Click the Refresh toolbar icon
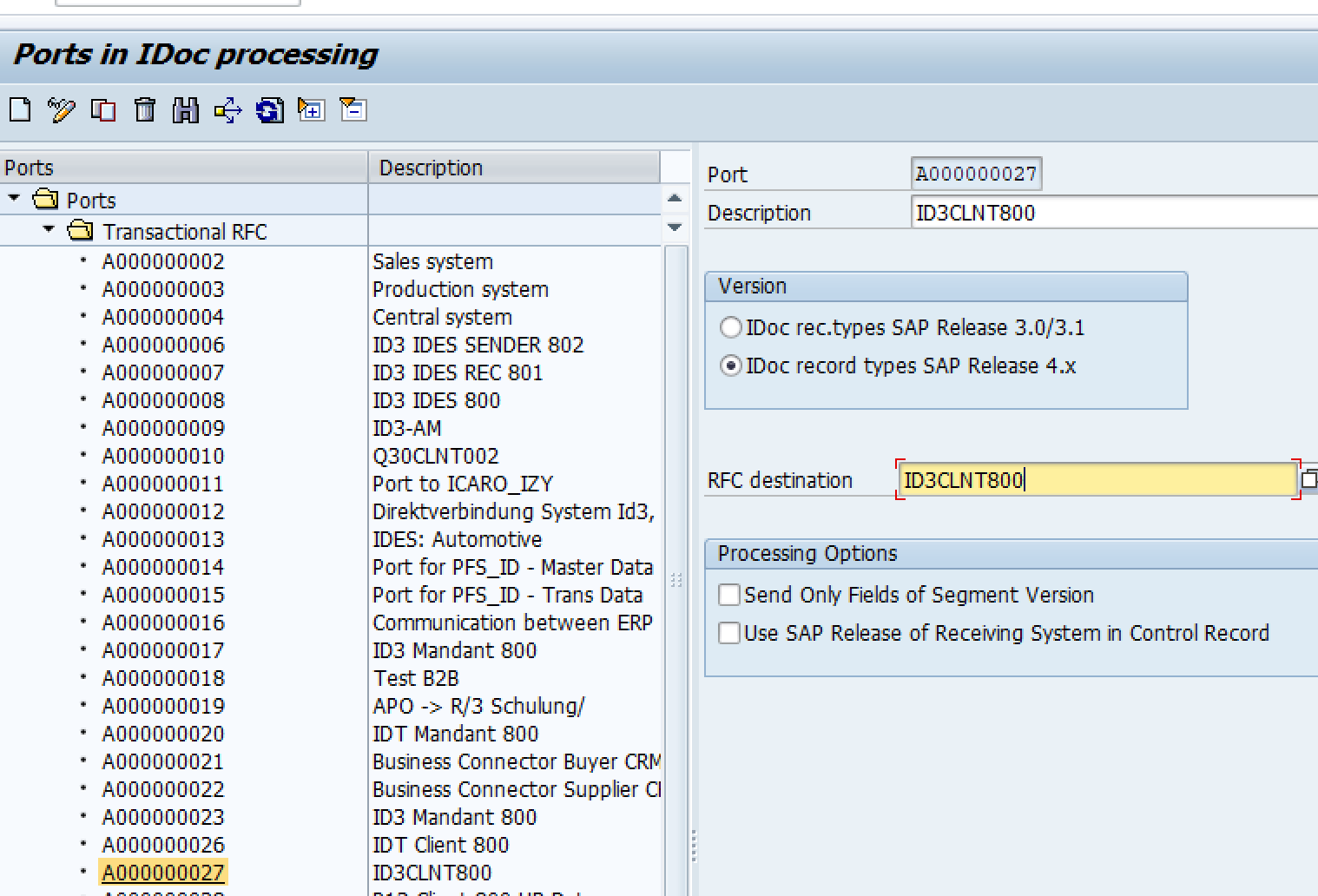Image resolution: width=1318 pixels, height=896 pixels. [x=270, y=110]
